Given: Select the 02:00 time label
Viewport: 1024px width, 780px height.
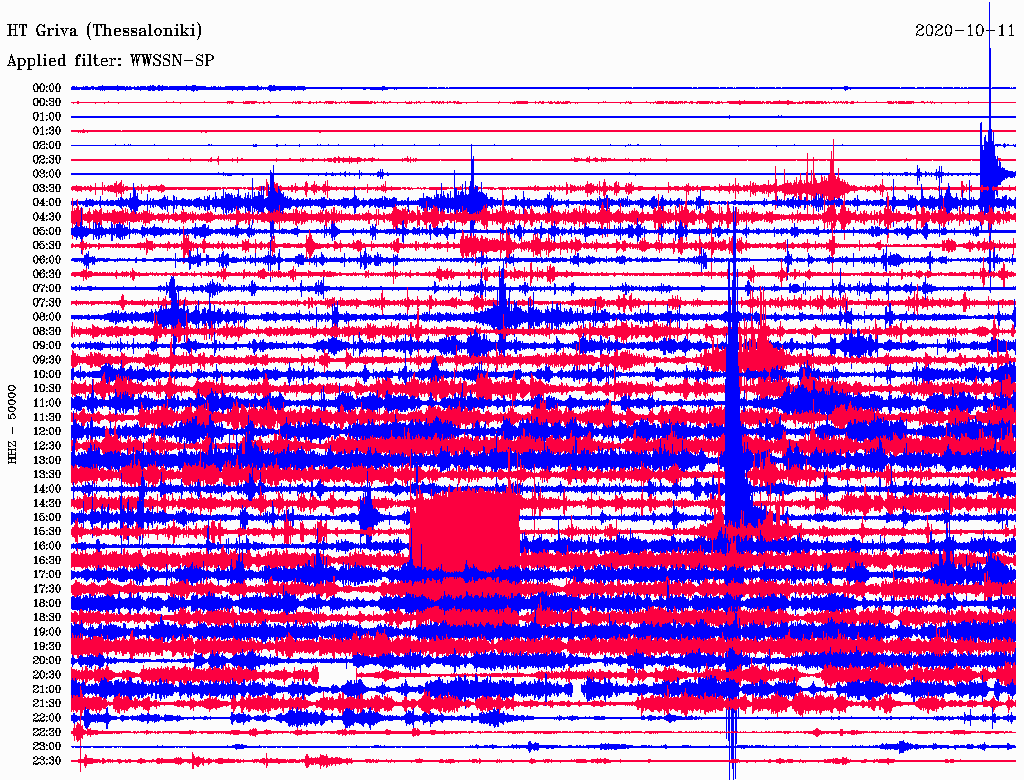Looking at the screenshot, I should pyautogui.click(x=47, y=146).
